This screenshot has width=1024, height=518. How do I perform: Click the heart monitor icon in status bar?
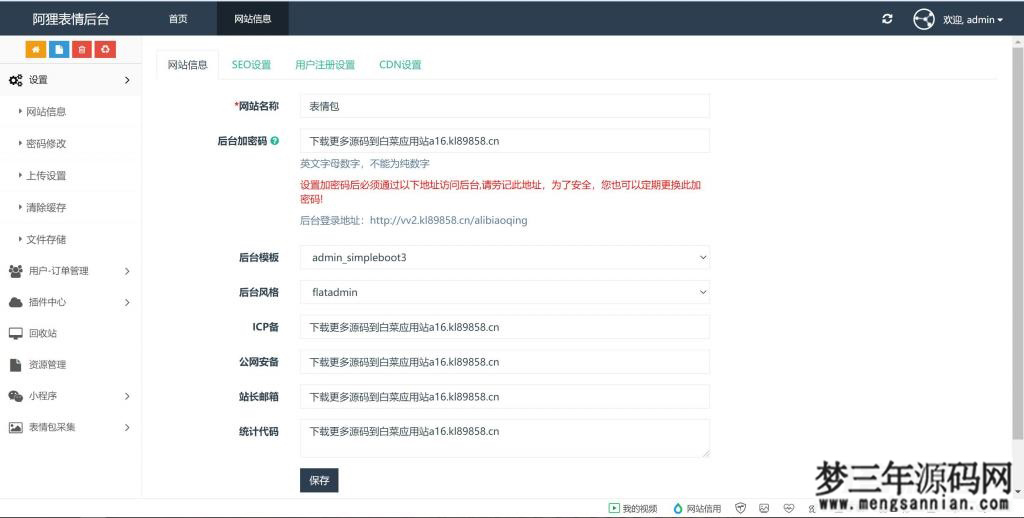[x=789, y=508]
